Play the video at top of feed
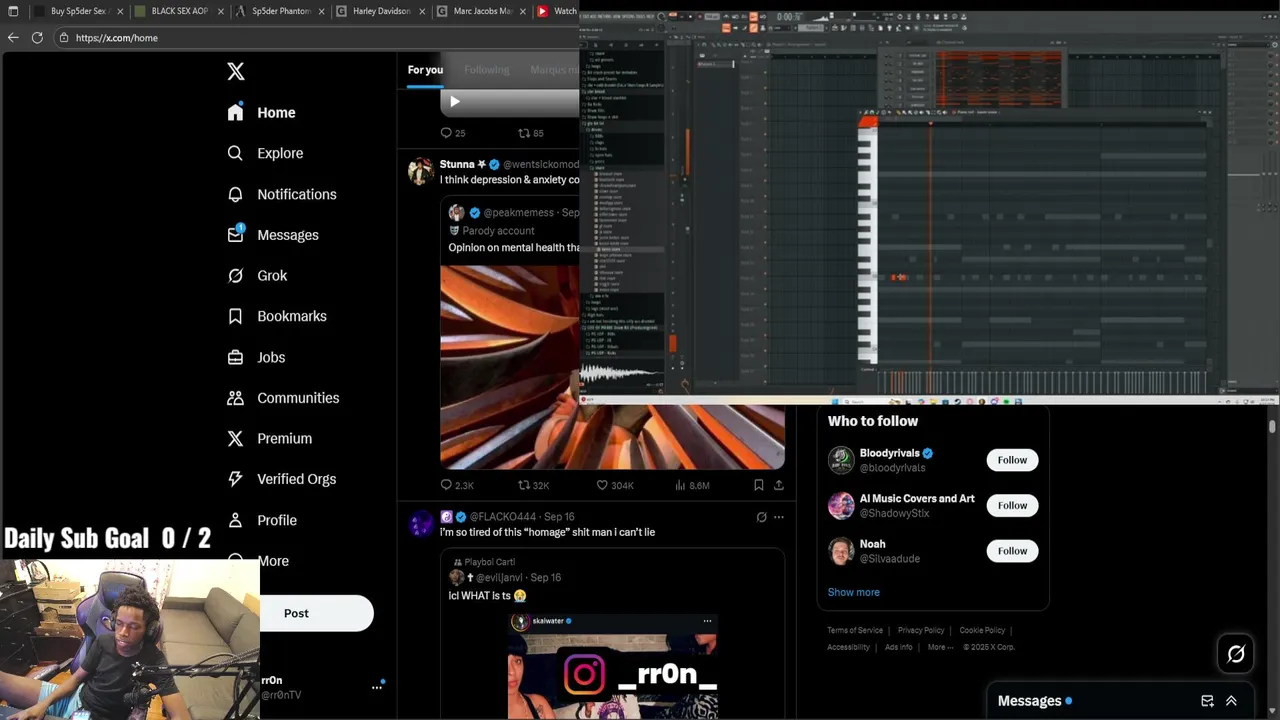The width and height of the screenshot is (1280, 720). pos(455,101)
